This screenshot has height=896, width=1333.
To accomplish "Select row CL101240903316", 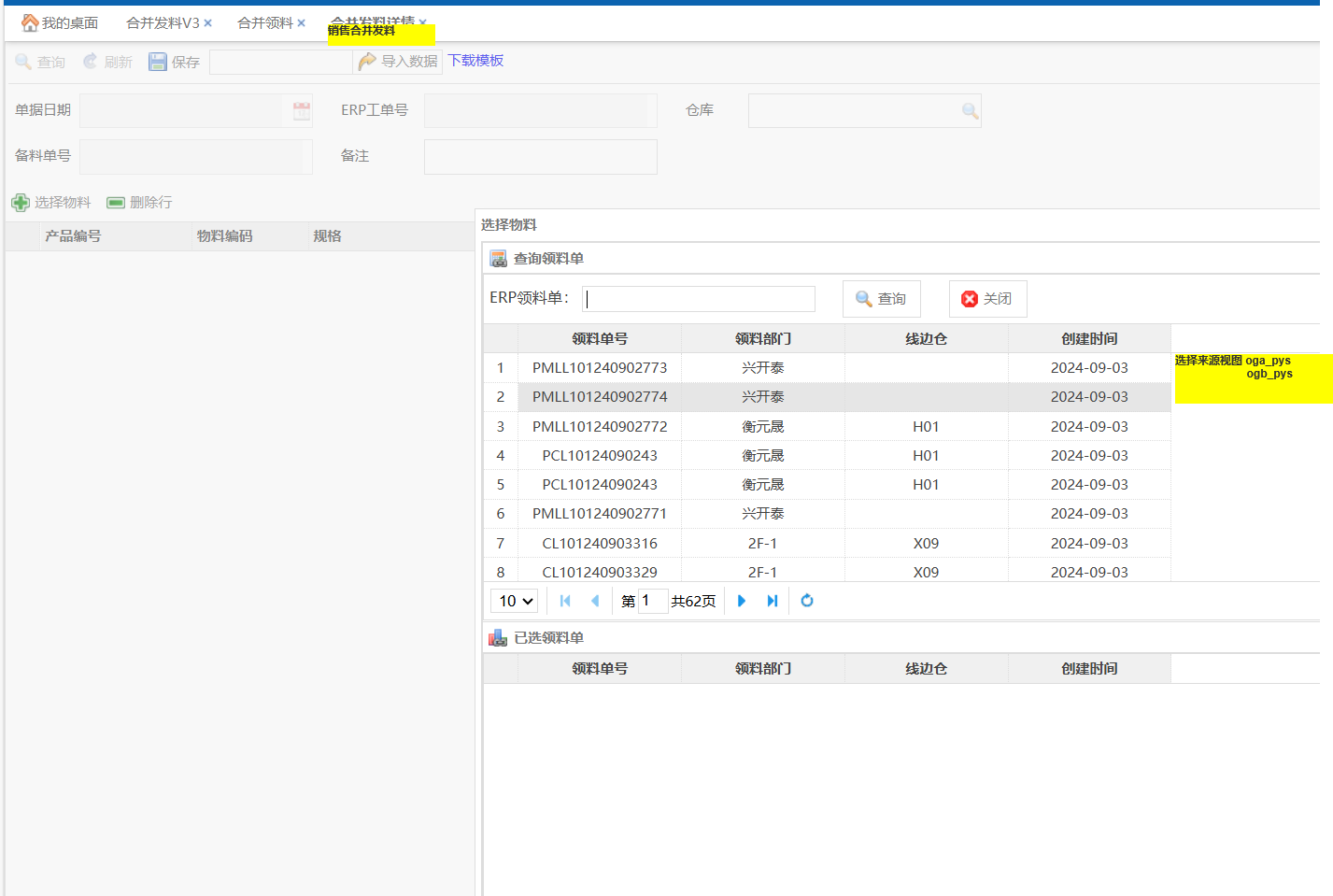I will click(x=828, y=543).
